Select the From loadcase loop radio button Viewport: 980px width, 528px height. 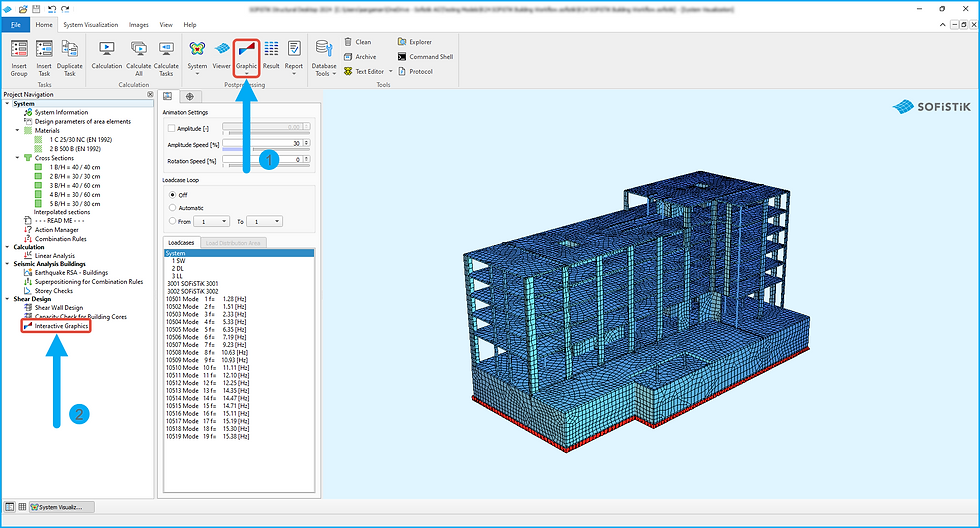tap(172, 221)
